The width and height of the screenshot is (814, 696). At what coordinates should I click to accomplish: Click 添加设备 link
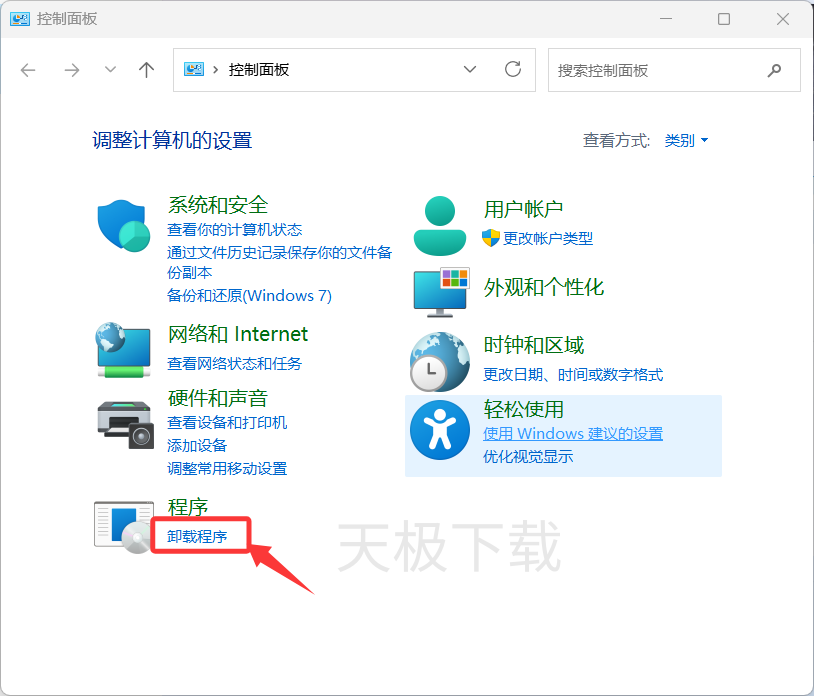197,445
